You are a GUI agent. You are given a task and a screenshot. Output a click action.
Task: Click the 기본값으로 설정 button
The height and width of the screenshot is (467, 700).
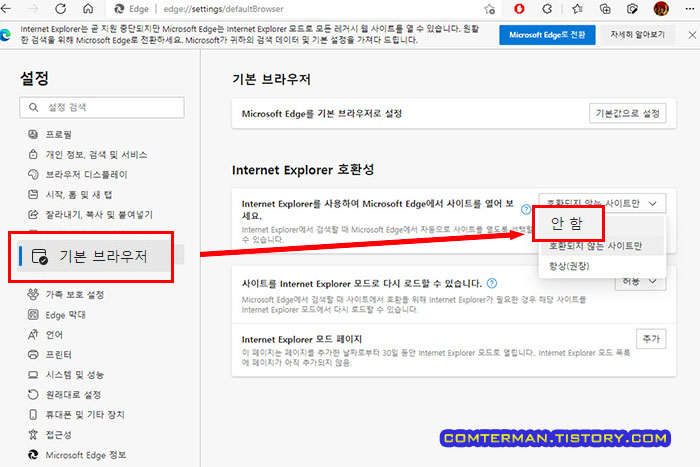[x=627, y=113]
